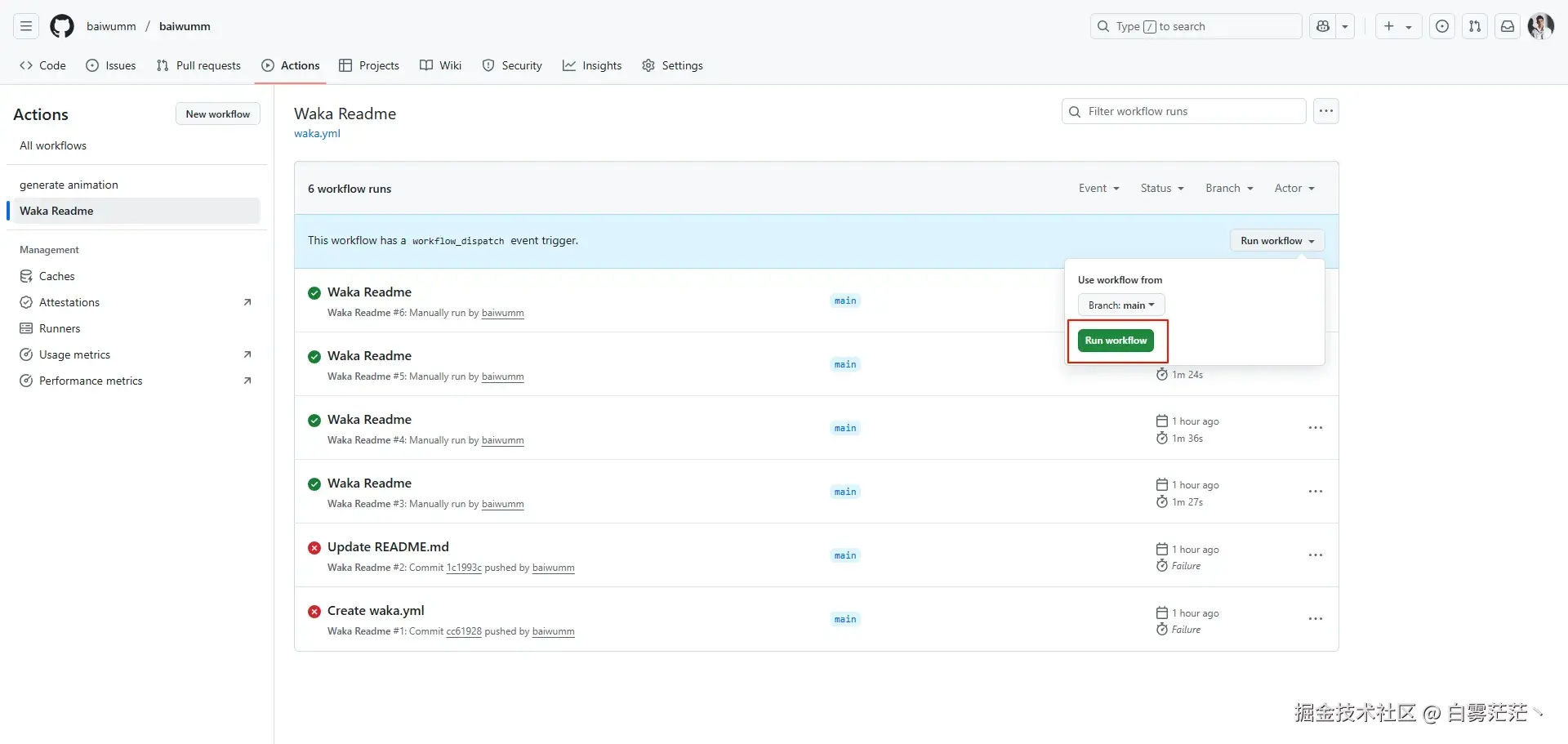Click the green Run workflow button

click(1116, 341)
